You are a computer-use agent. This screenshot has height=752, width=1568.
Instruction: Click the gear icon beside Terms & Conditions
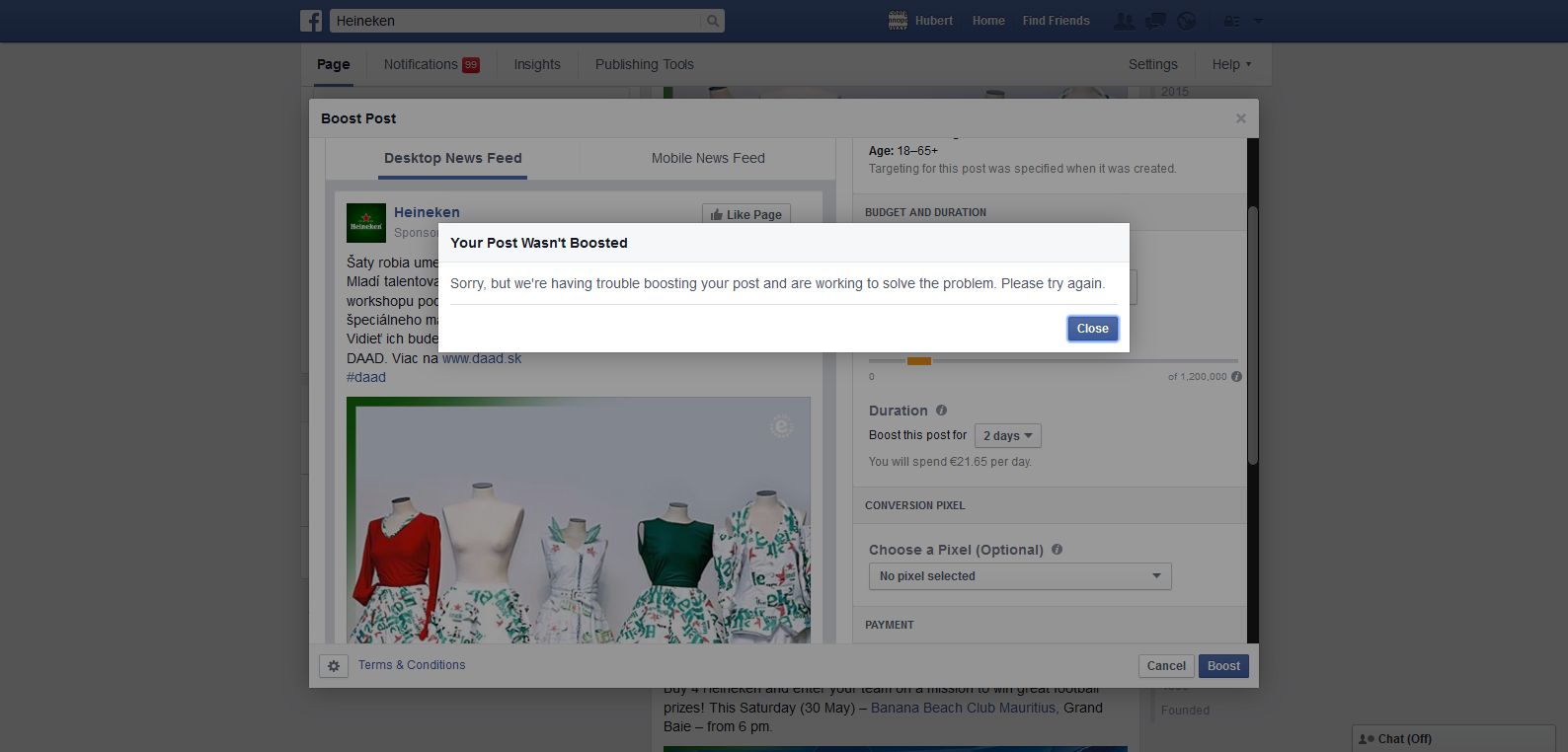tap(334, 666)
